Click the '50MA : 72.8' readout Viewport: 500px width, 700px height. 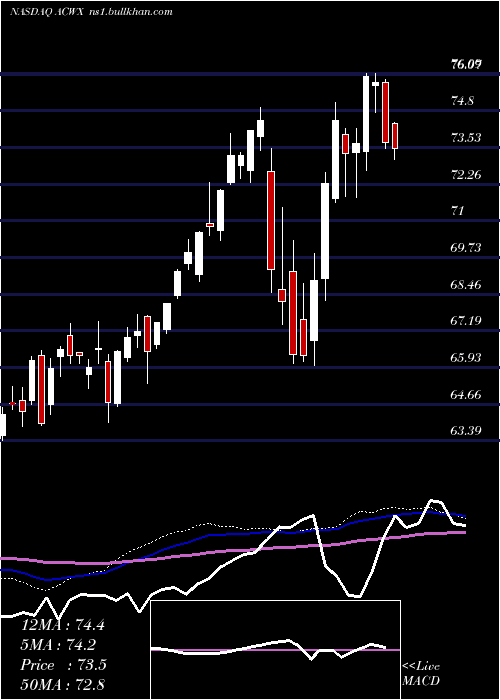click(63, 685)
